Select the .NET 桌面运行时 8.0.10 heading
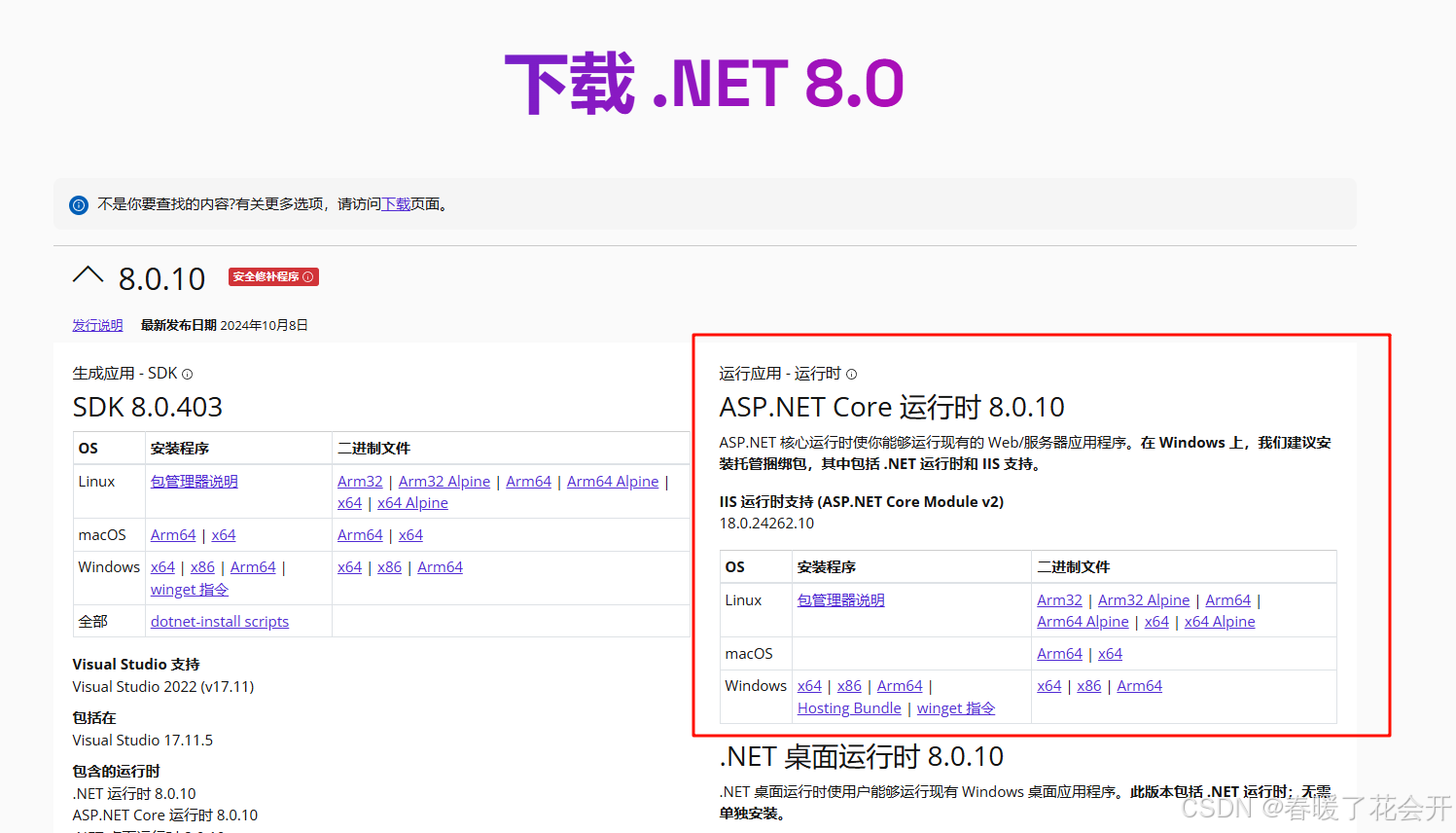Viewport: 1456px width, 833px height. click(x=862, y=757)
